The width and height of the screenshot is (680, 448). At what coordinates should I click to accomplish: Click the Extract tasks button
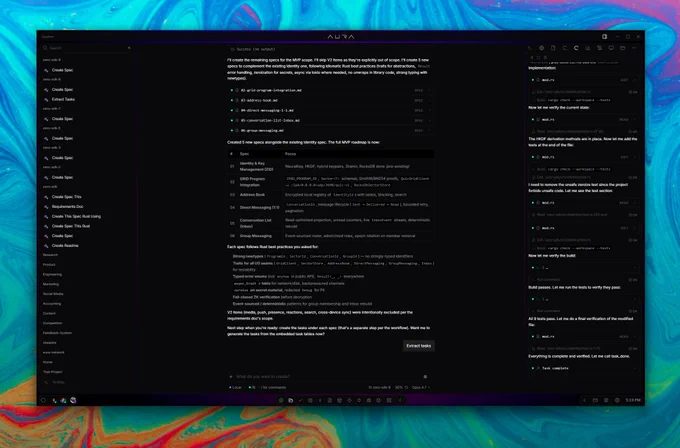[x=418, y=346]
